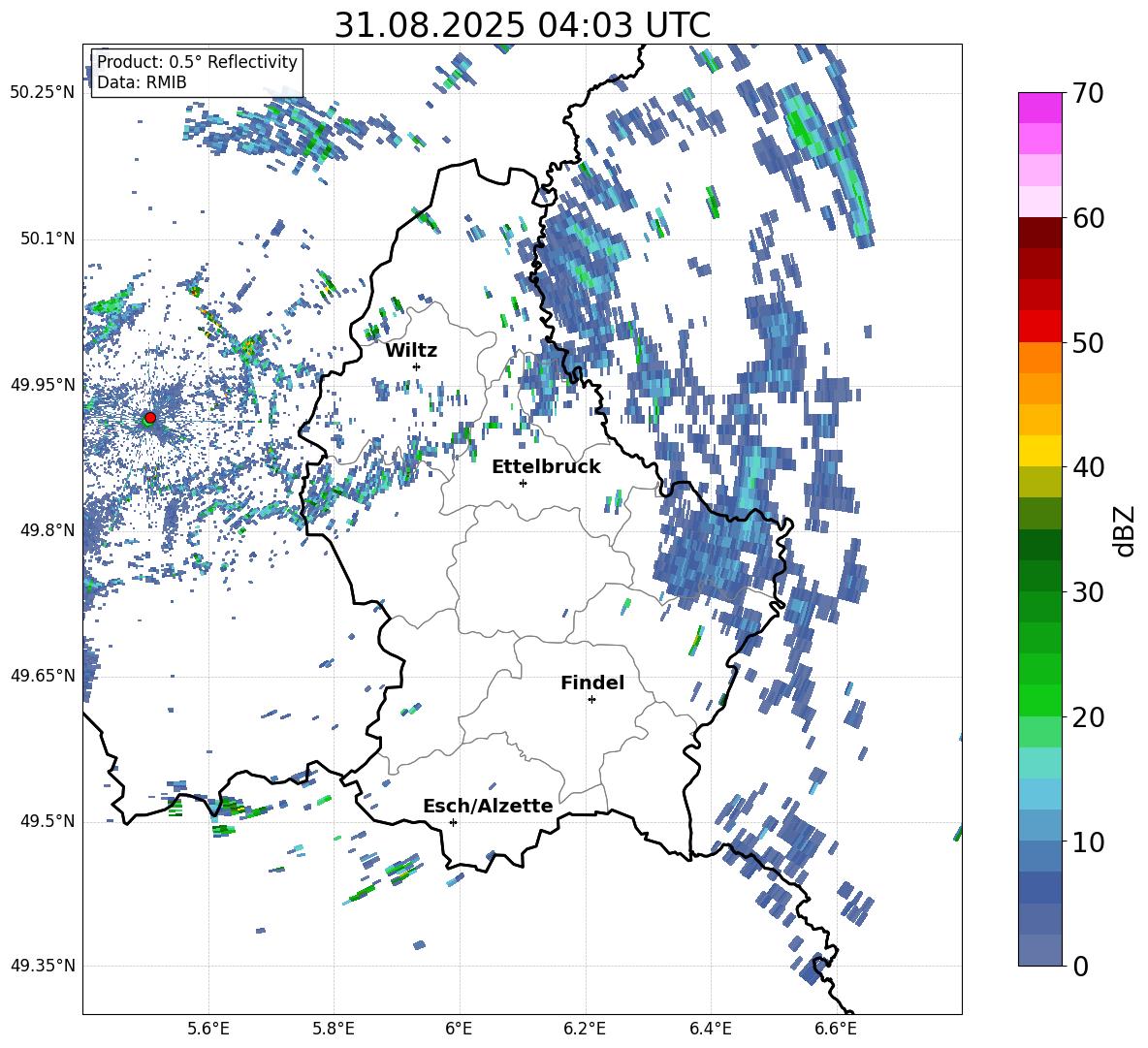Click the 6.6°E longitude label

(x=836, y=1029)
